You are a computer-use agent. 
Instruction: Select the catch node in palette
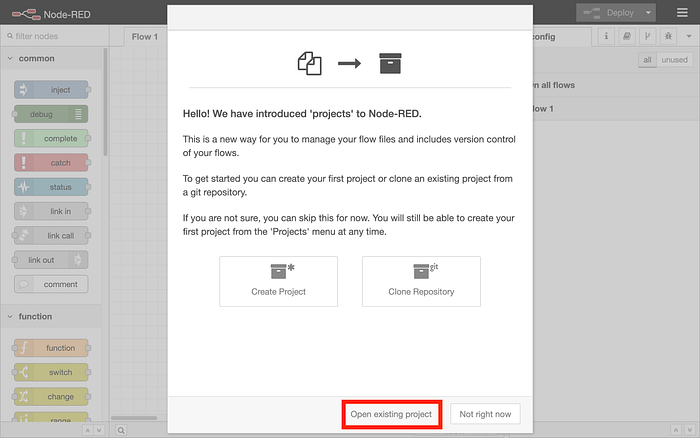click(x=51, y=163)
